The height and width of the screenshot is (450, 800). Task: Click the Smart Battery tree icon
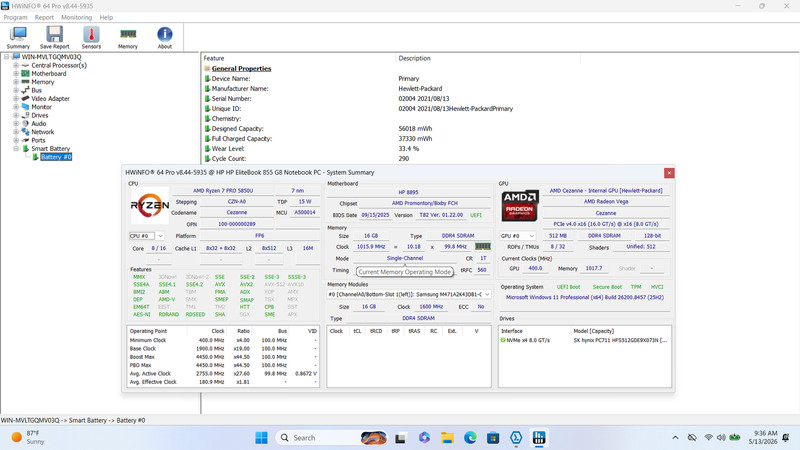pyautogui.click(x=25, y=148)
